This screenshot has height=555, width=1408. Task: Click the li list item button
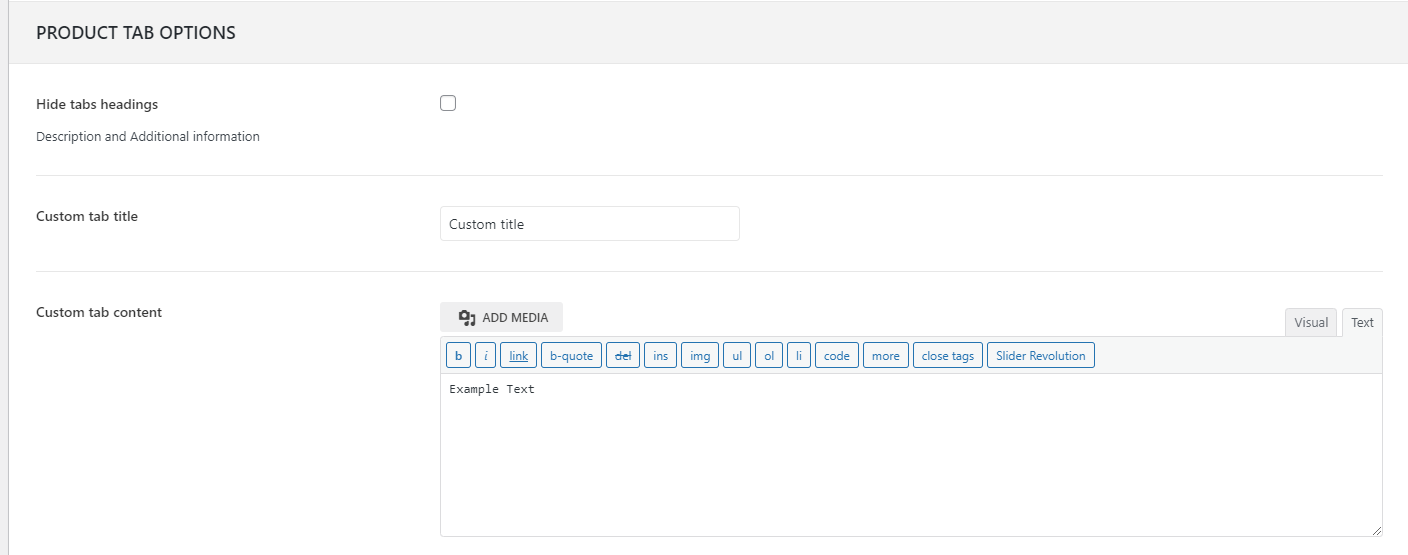click(x=798, y=356)
